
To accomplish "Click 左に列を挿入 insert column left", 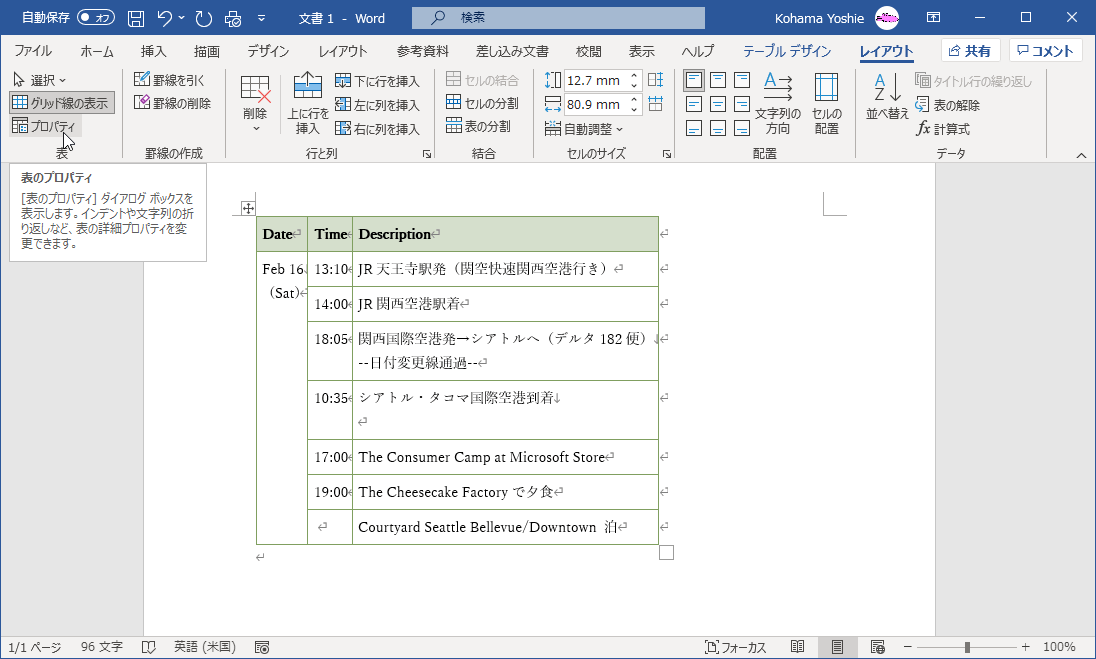I will click(377, 105).
